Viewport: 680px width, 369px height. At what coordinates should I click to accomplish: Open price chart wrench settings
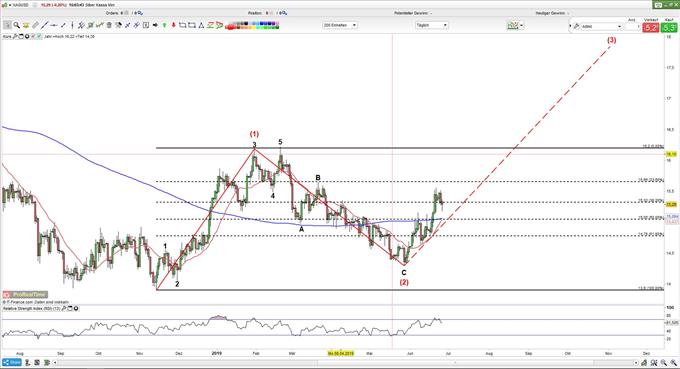tap(15, 36)
